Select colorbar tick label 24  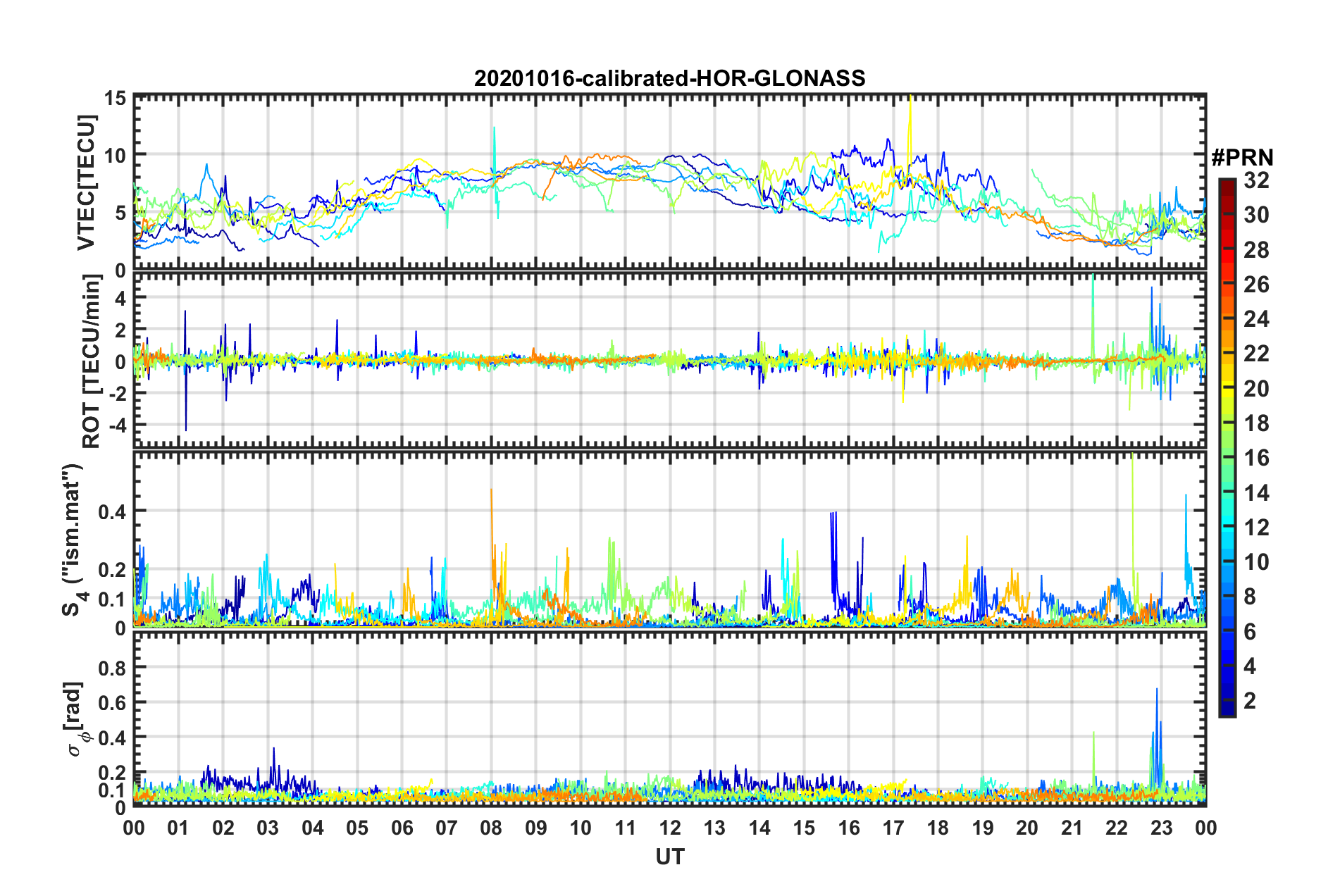coord(1256,319)
